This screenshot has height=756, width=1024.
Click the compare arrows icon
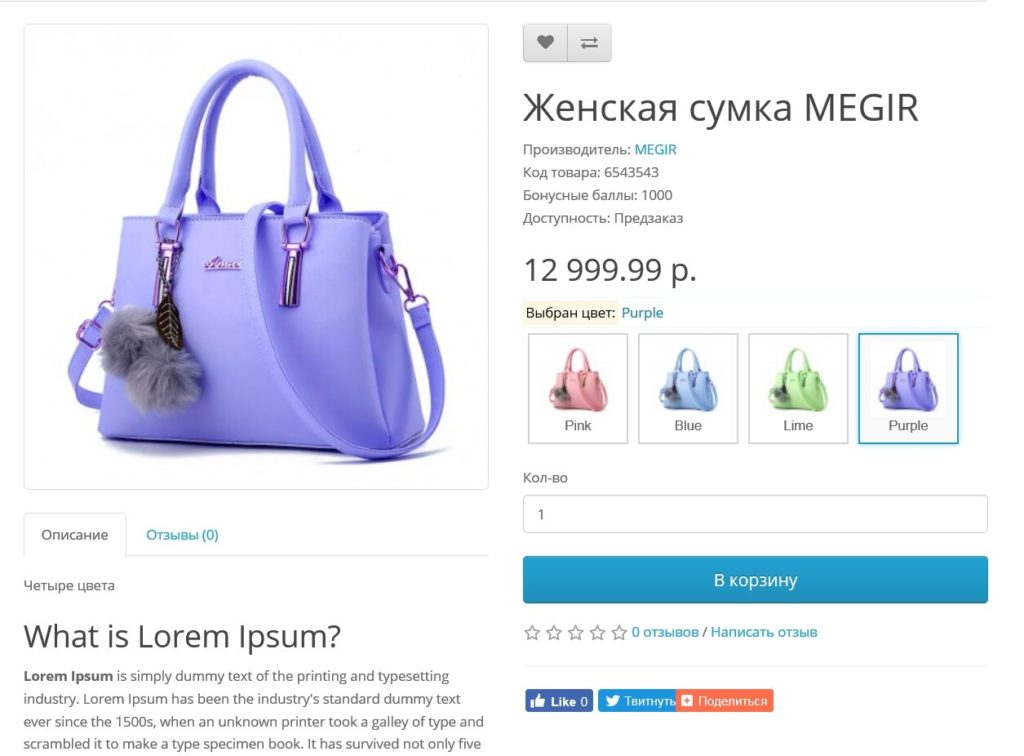click(x=589, y=43)
